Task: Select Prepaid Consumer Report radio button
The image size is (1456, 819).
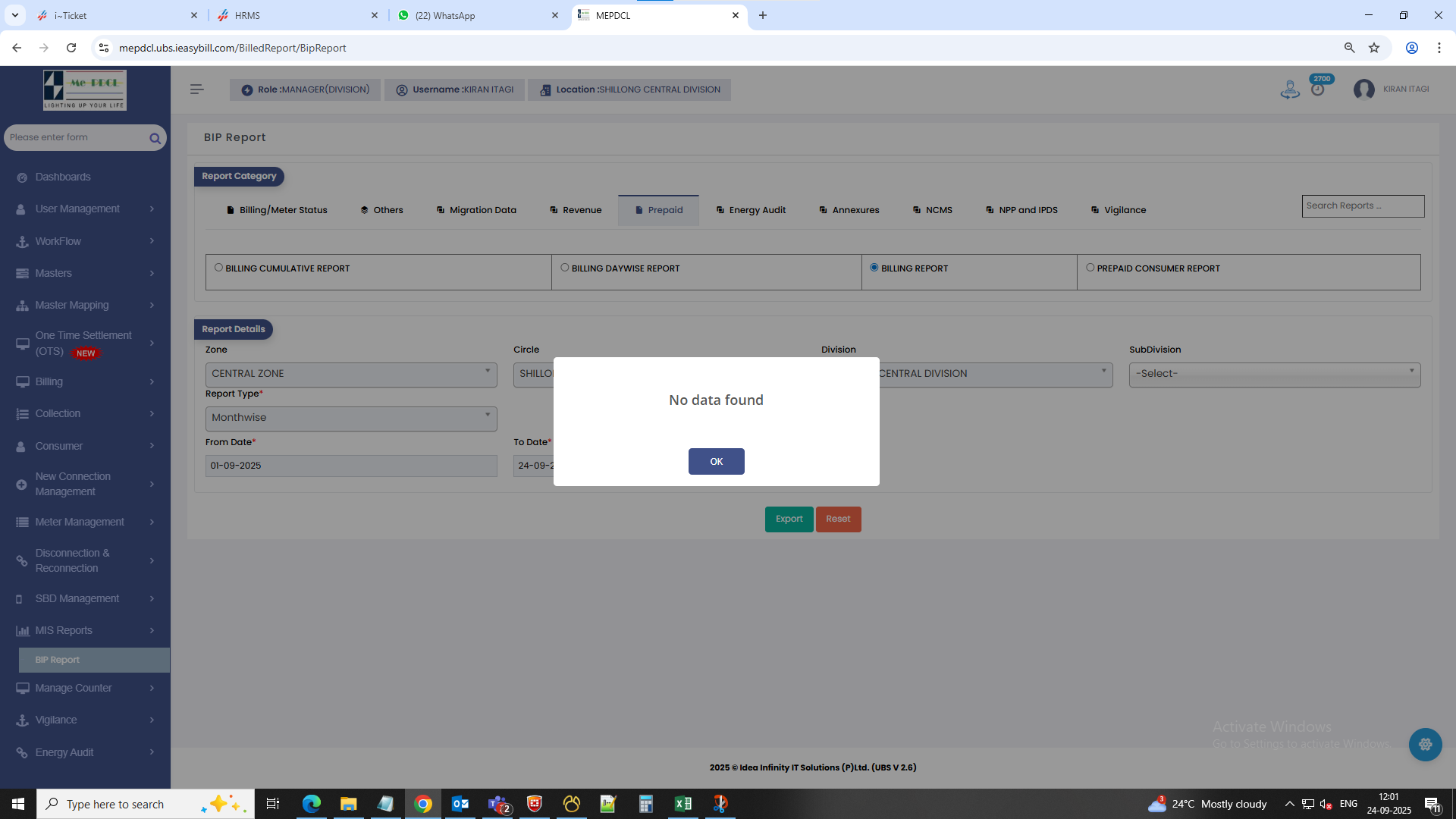Action: tap(1090, 268)
